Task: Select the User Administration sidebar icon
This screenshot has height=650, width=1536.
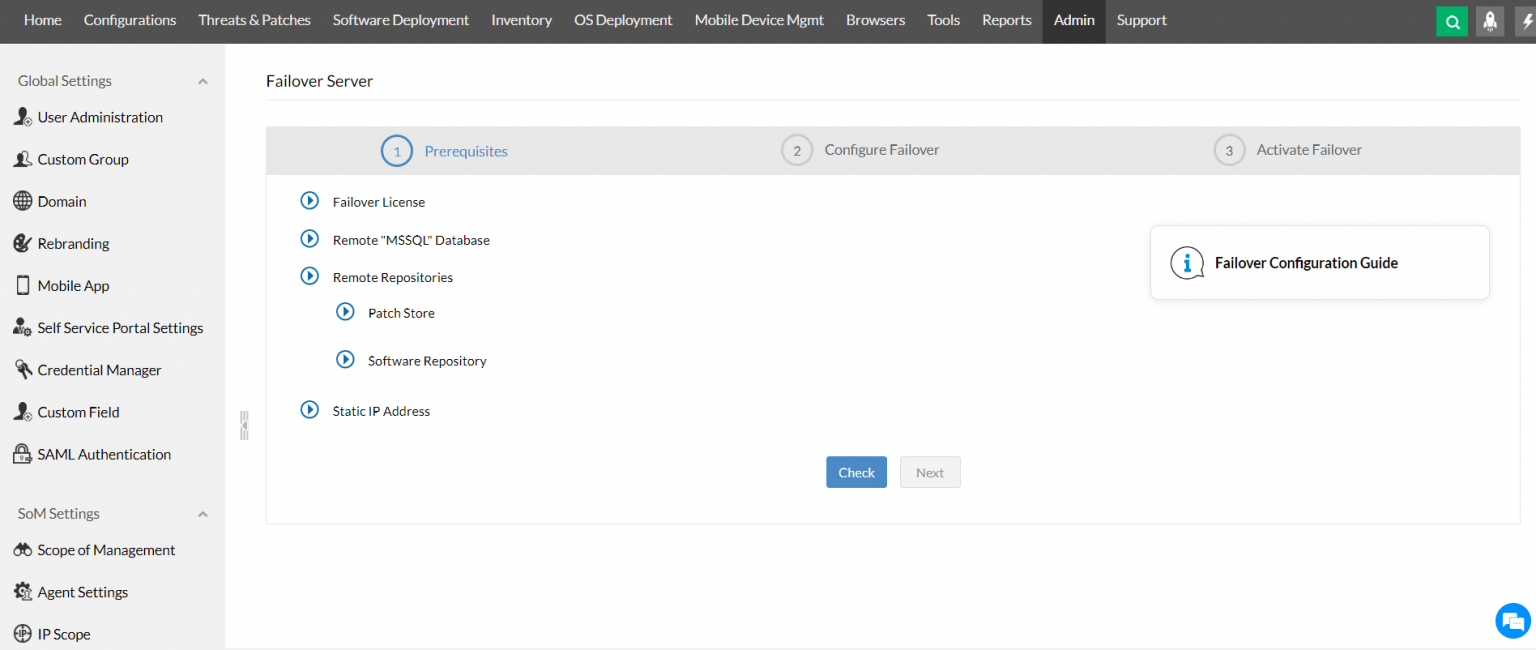Action: [22, 117]
